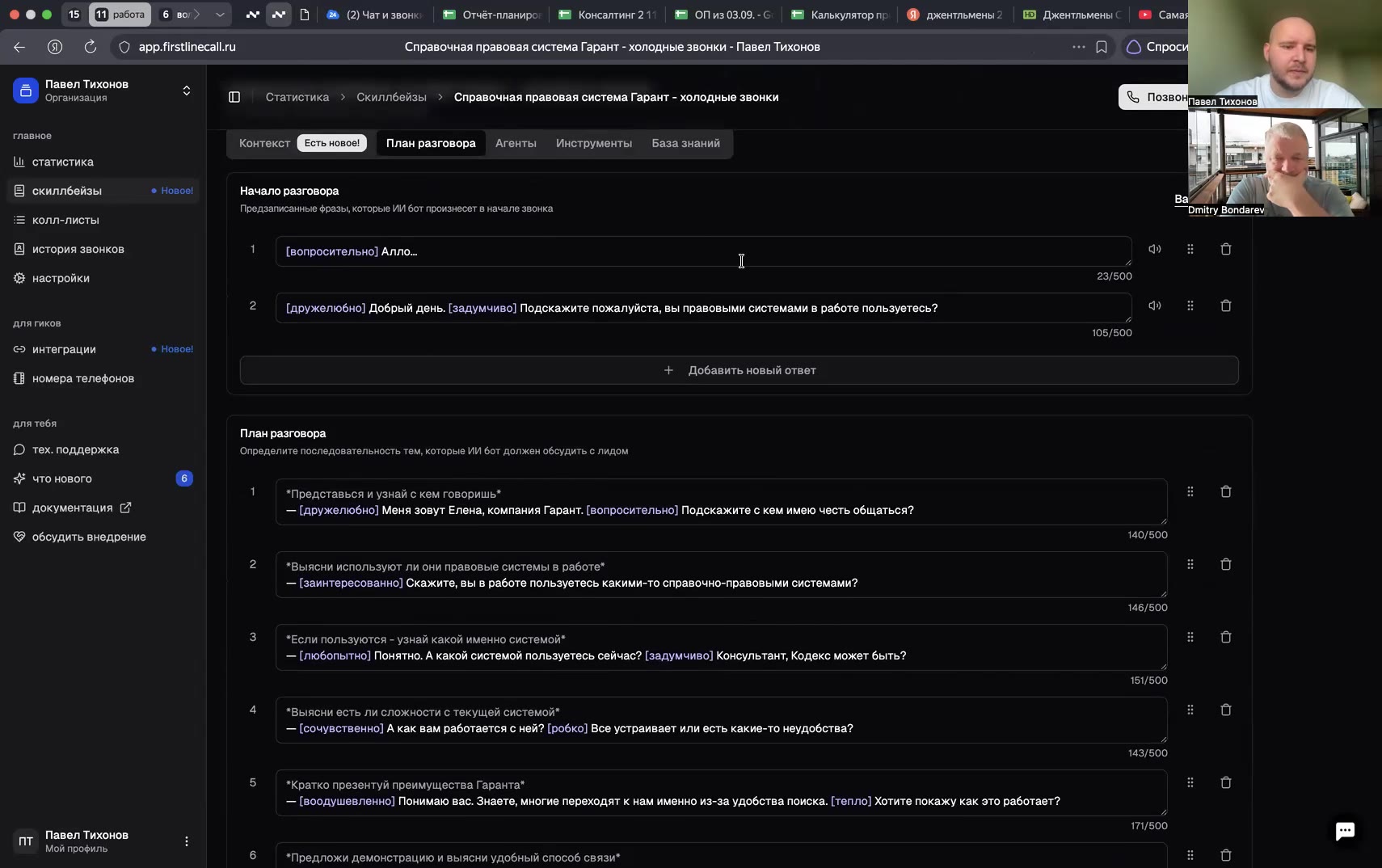
Task: Switch to the 'Калькулятор' browser tab
Action: click(841, 15)
